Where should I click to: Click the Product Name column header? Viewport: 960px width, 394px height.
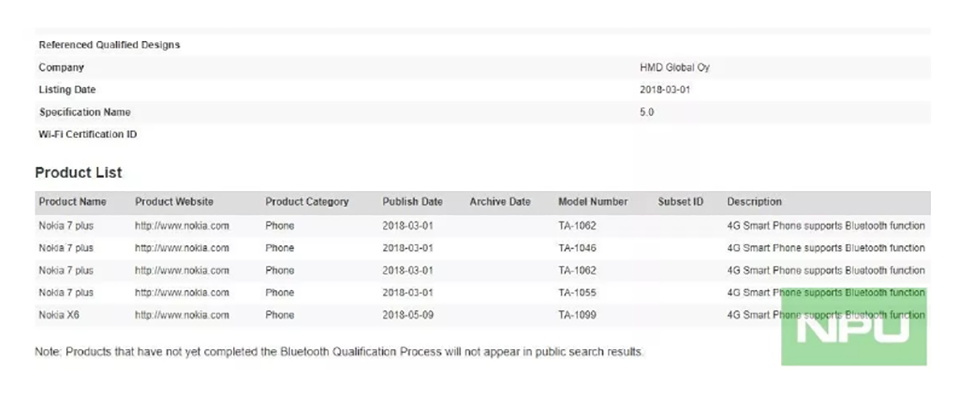pos(72,202)
